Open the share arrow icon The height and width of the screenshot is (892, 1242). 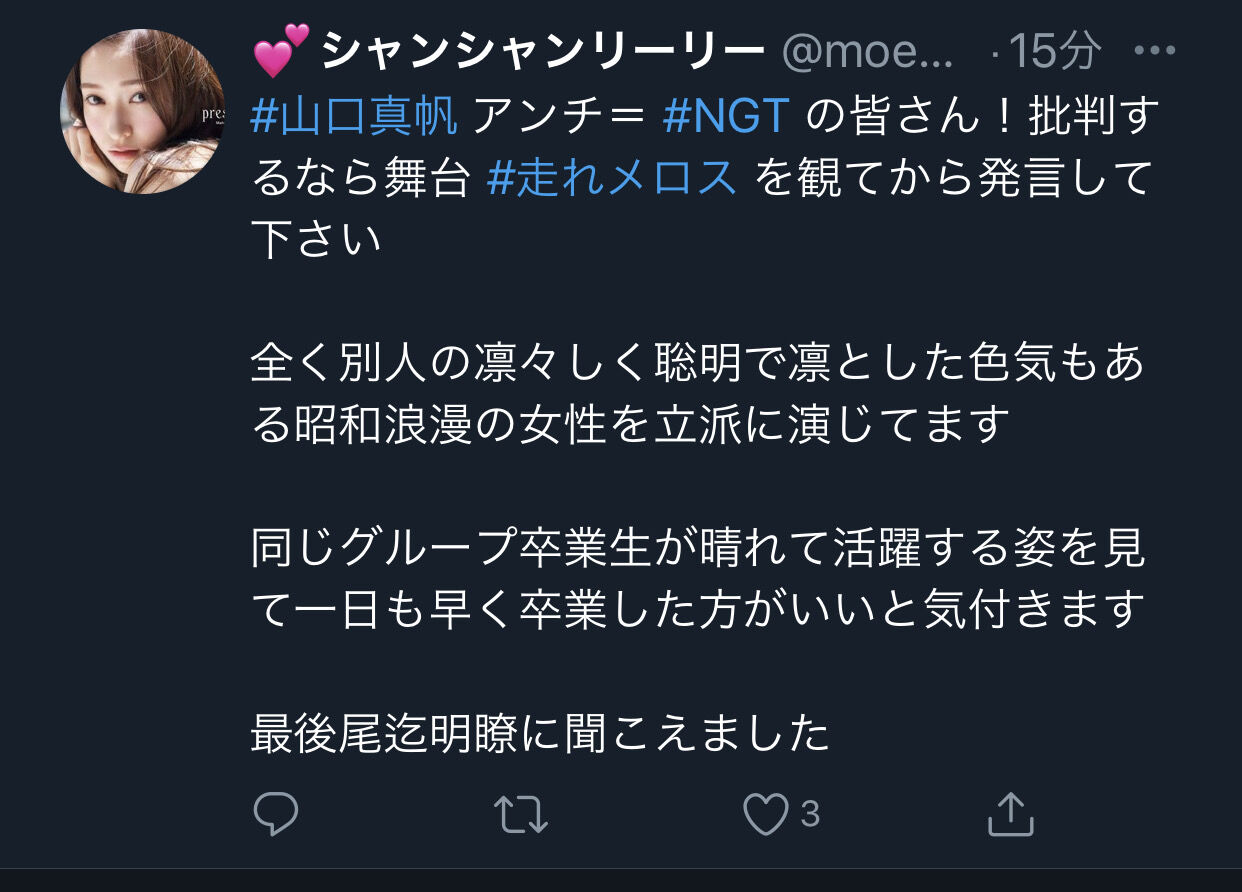click(x=1010, y=814)
